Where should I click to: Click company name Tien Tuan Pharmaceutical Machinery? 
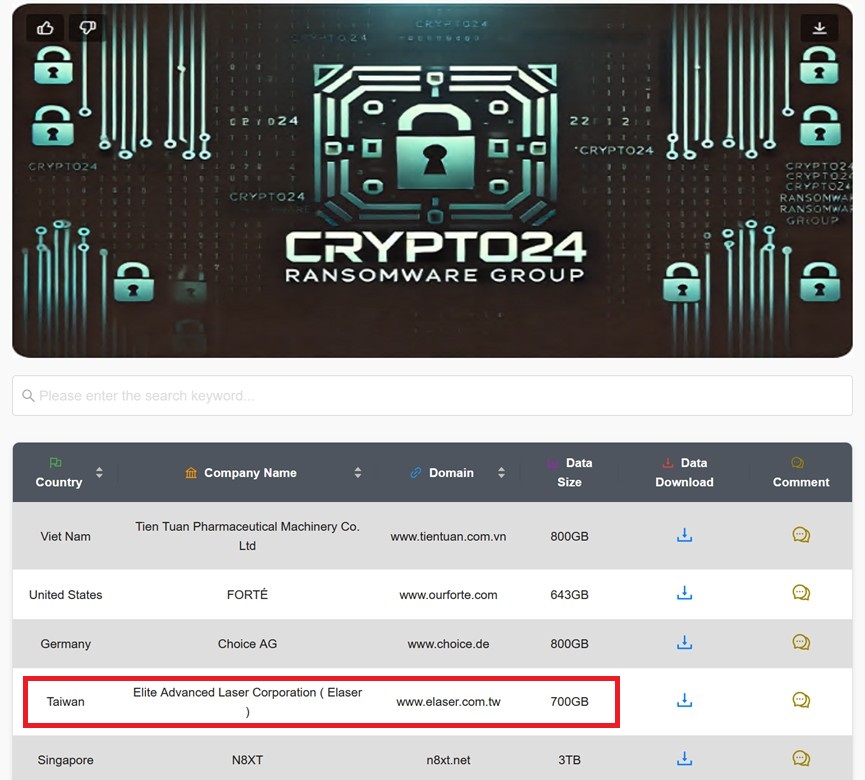[x=247, y=536]
